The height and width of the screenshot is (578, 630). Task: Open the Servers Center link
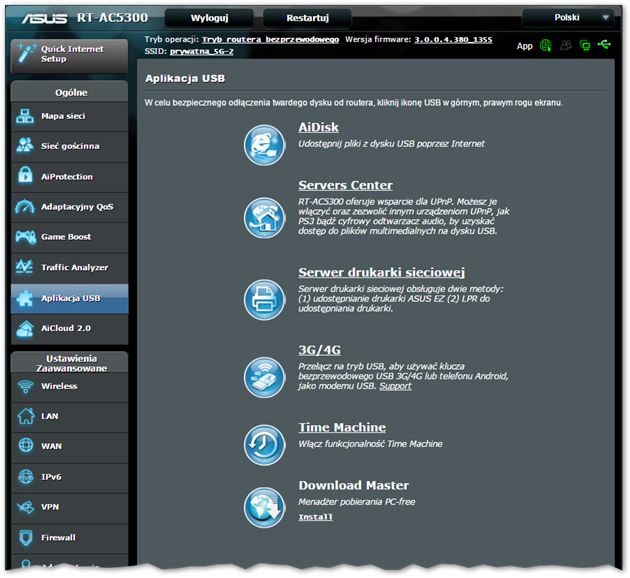tap(345, 185)
